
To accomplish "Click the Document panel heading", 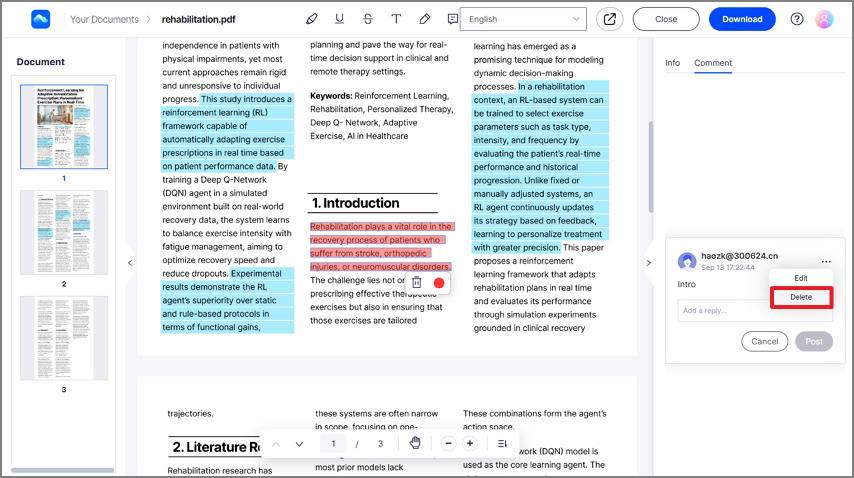I will (40, 62).
